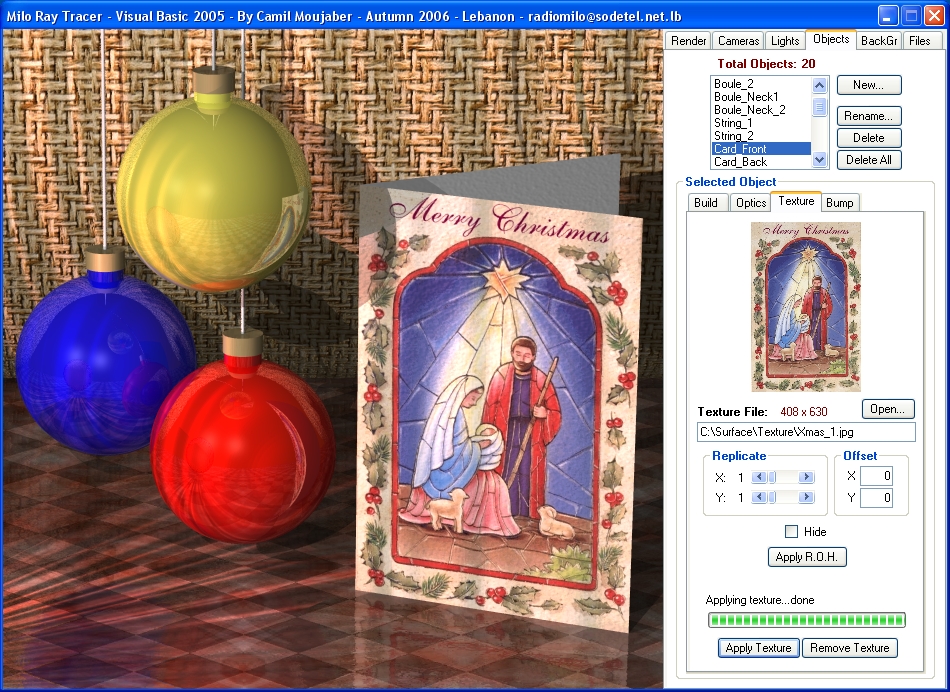Select Boule_2 in the object list

[x=761, y=84]
